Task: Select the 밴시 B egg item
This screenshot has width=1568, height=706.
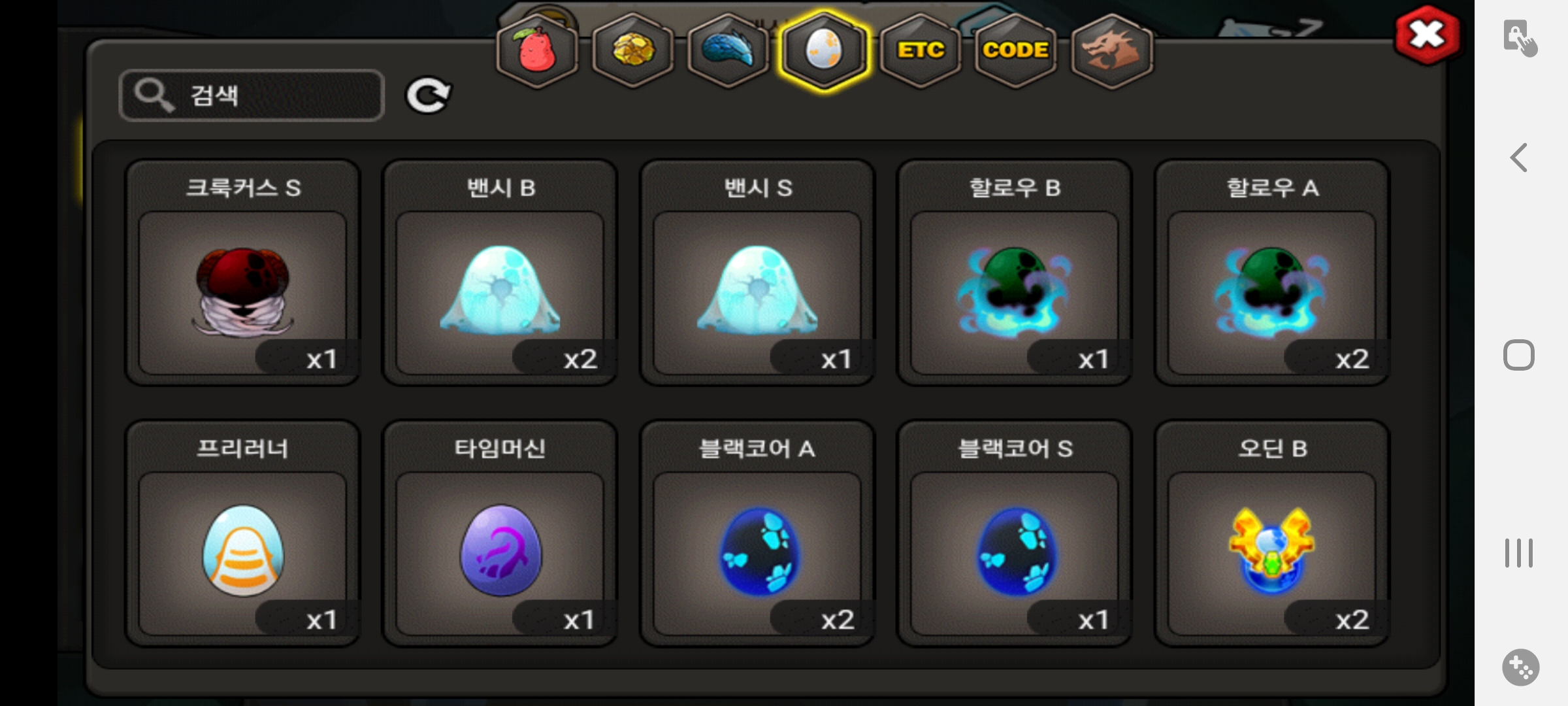Action: point(500,273)
